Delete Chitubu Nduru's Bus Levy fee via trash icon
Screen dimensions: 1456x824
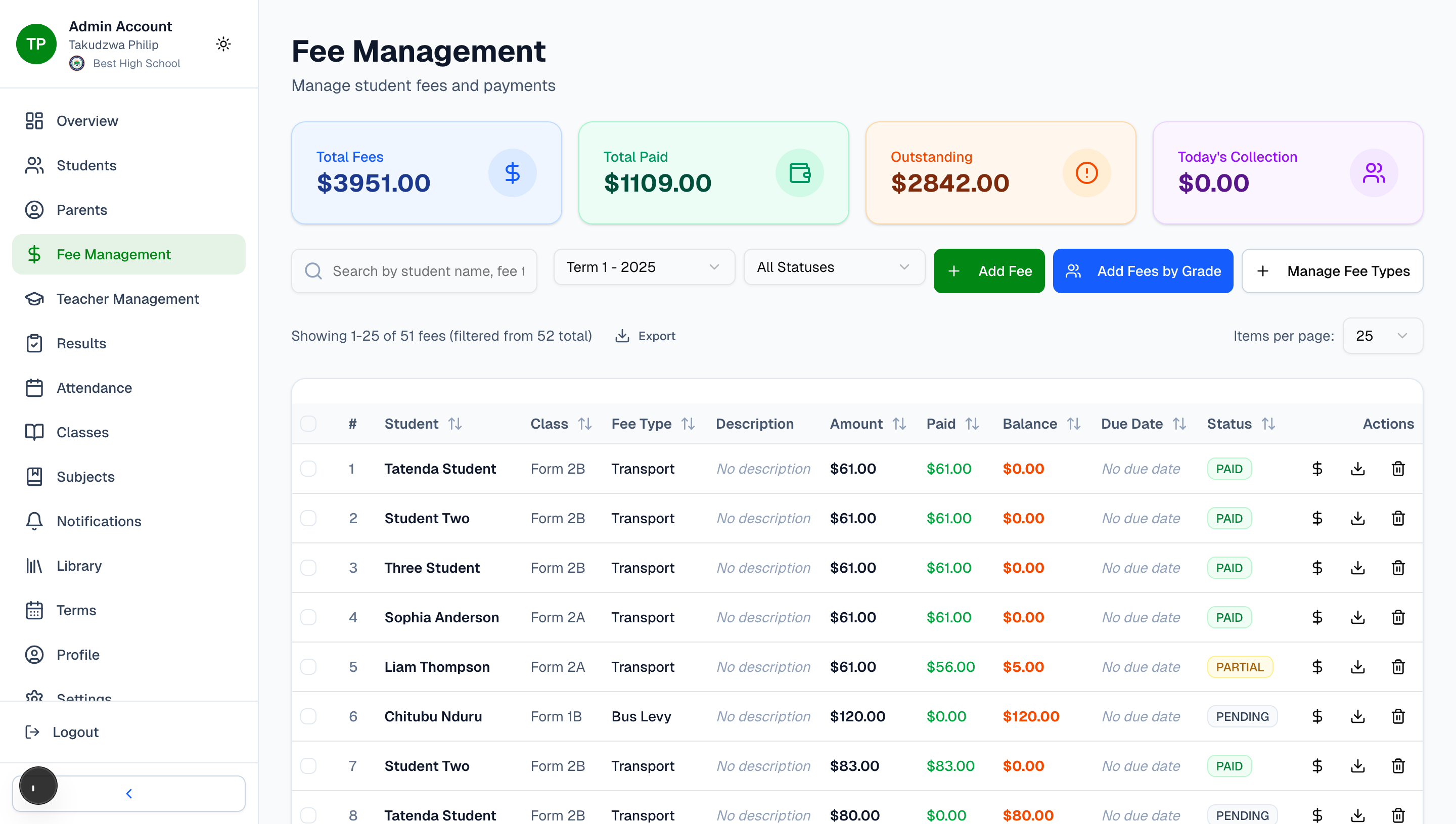(1398, 716)
